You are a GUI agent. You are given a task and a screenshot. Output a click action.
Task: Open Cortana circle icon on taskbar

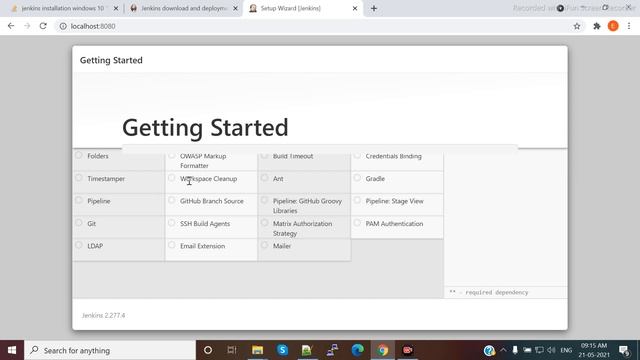(x=208, y=350)
